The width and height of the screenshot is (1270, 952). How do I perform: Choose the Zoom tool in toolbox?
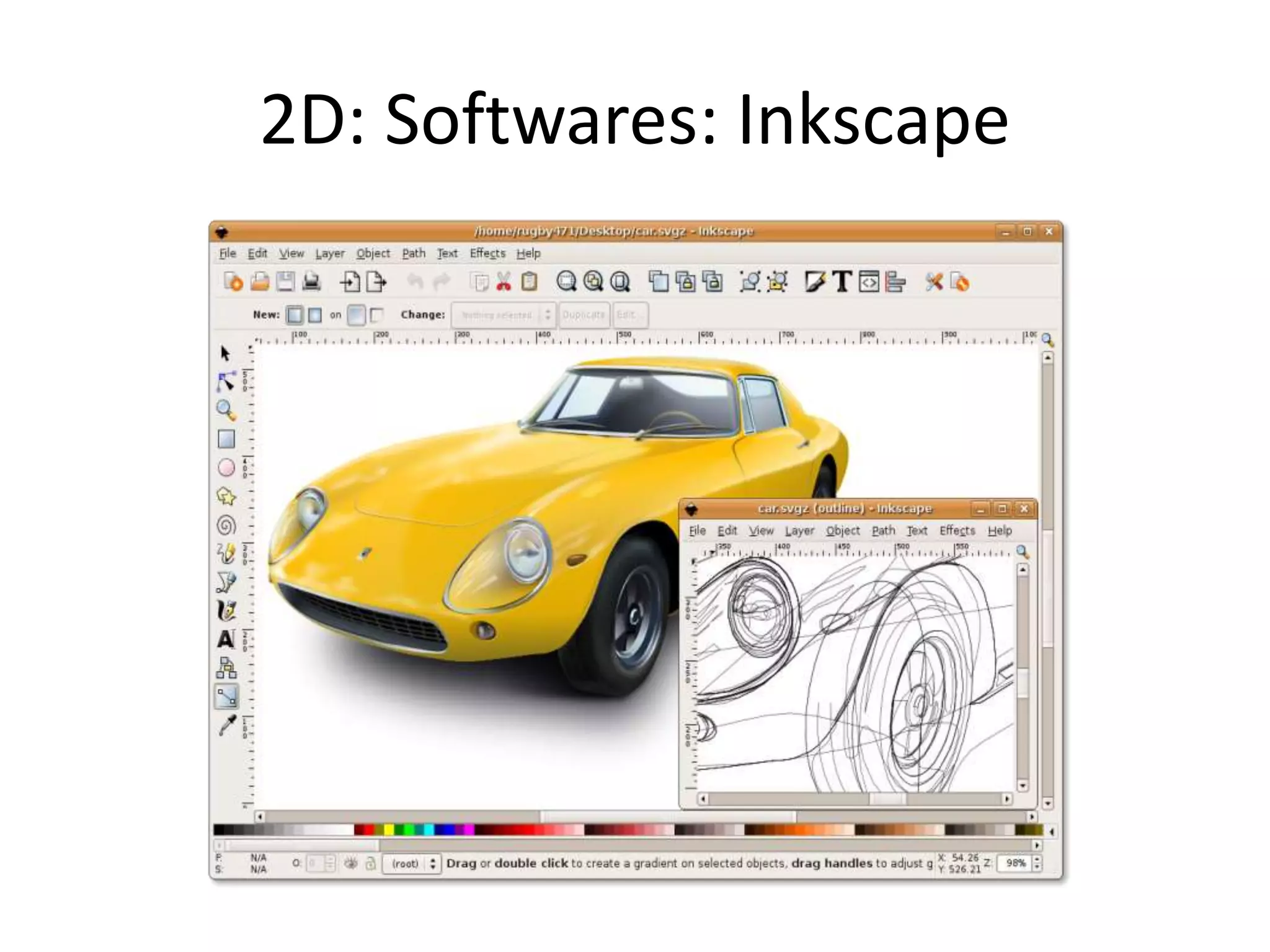pos(226,410)
